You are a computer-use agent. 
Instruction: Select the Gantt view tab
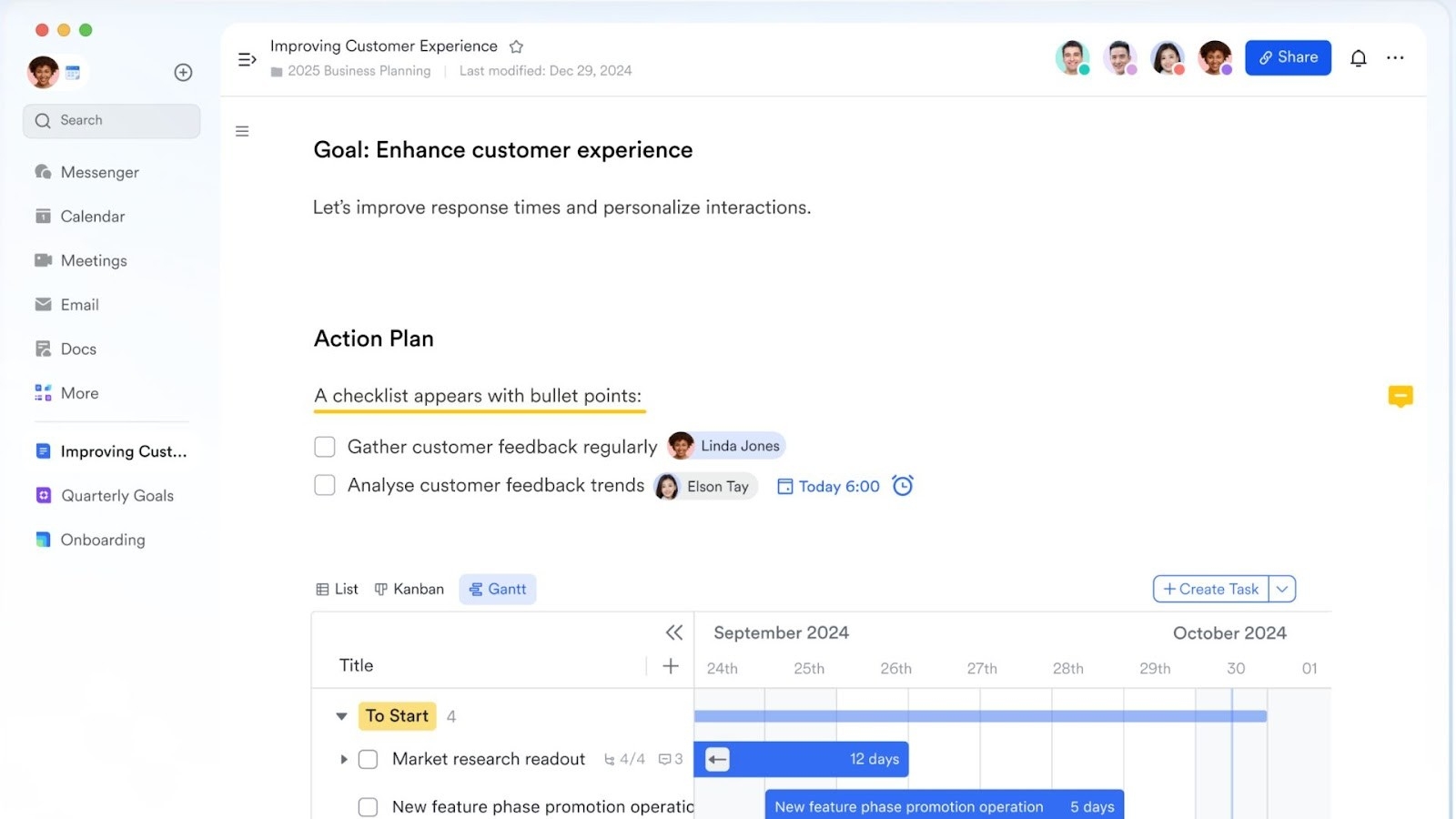[x=498, y=589]
